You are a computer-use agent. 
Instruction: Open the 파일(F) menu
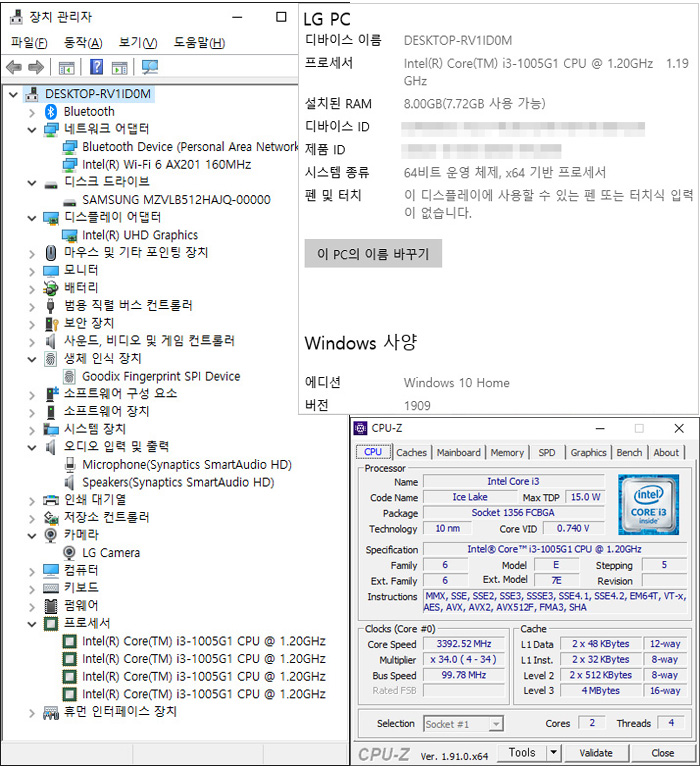pos(29,43)
